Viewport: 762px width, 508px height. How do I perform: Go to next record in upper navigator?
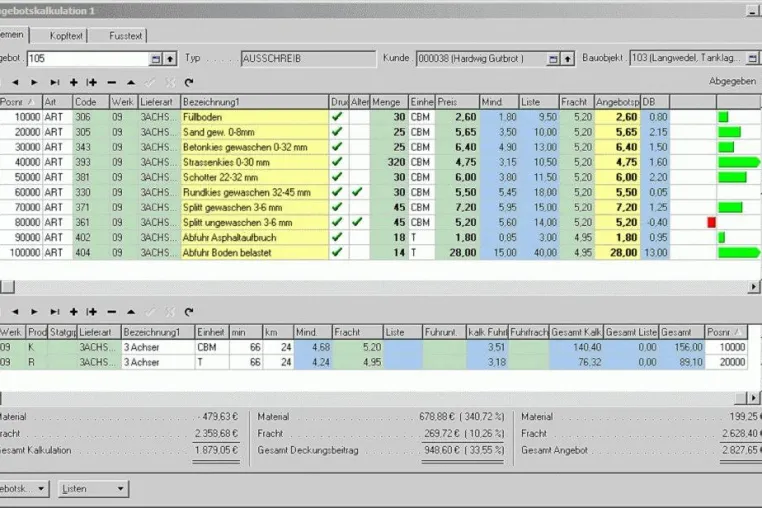[x=34, y=83]
